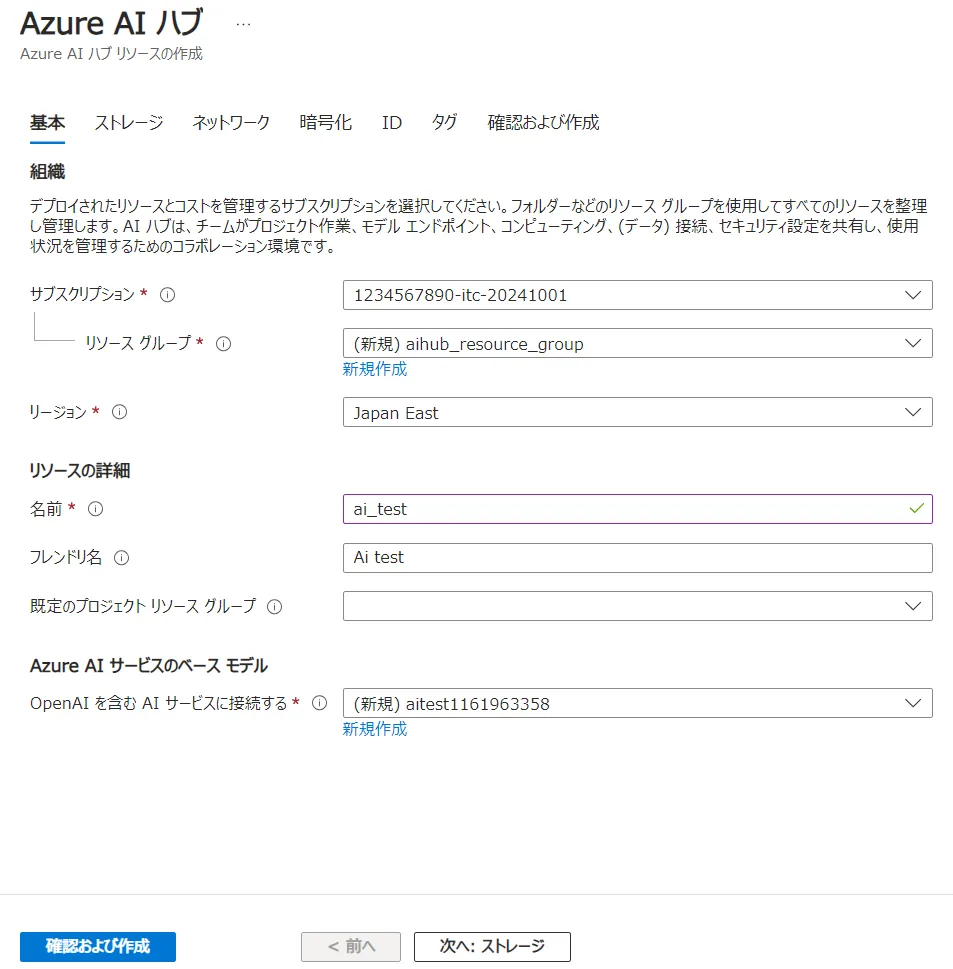Switch to the ストレージ tab
The width and height of the screenshot is (953, 969).
pyautogui.click(x=129, y=123)
